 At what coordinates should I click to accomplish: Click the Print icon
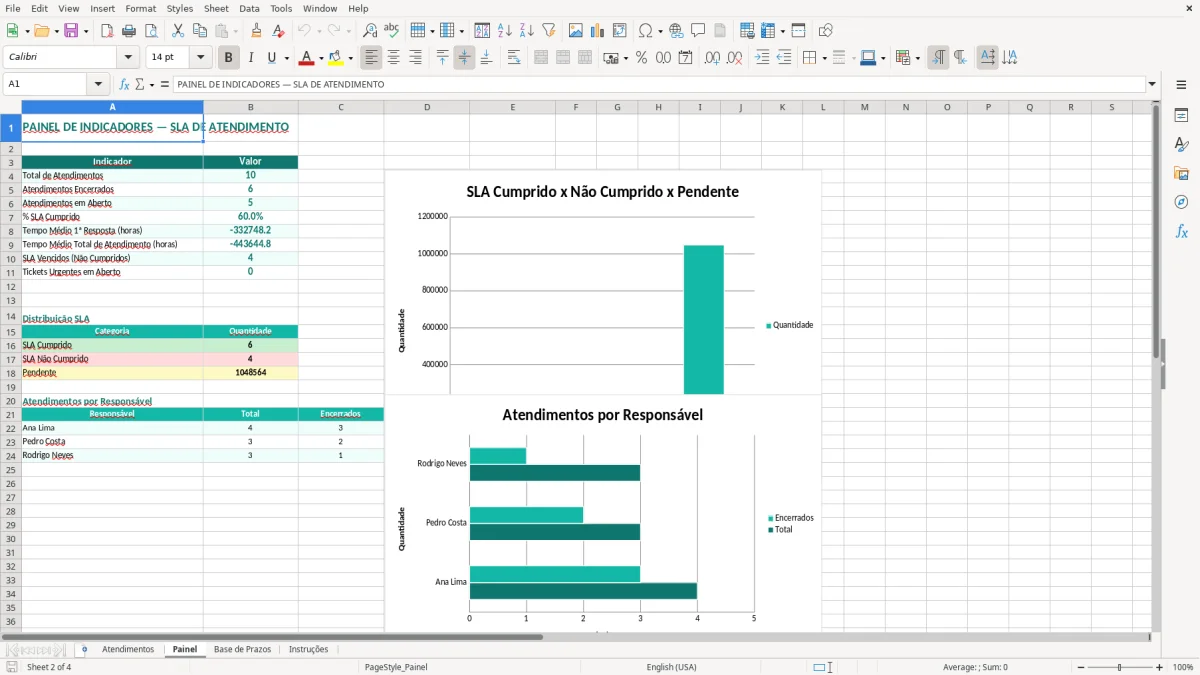coord(129,31)
